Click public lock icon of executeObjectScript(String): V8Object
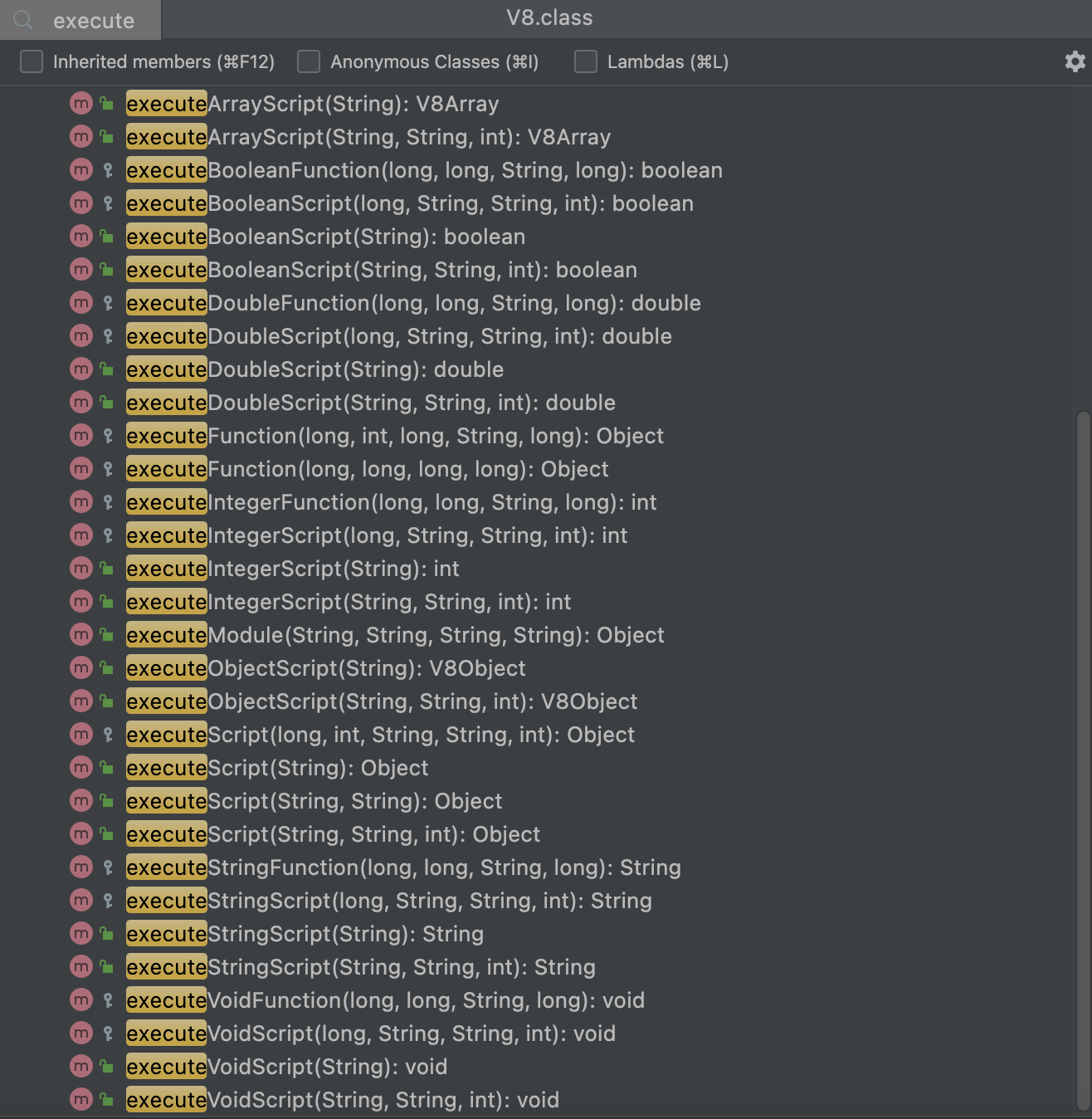1092x1119 pixels. 107,668
